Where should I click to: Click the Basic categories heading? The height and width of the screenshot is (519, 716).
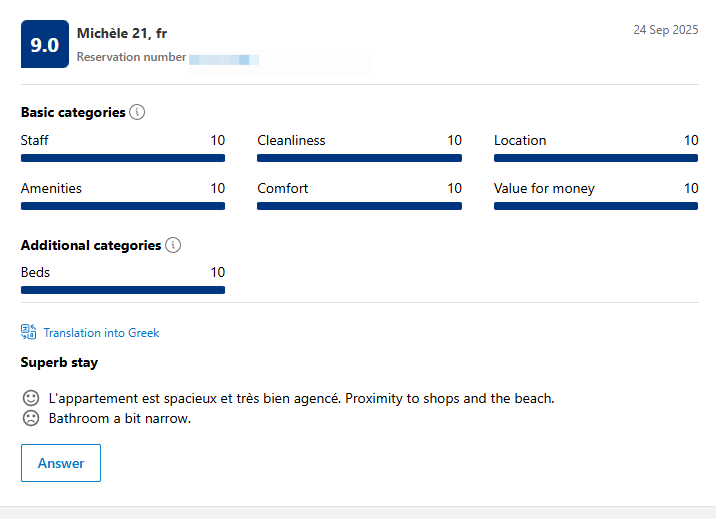[73, 112]
